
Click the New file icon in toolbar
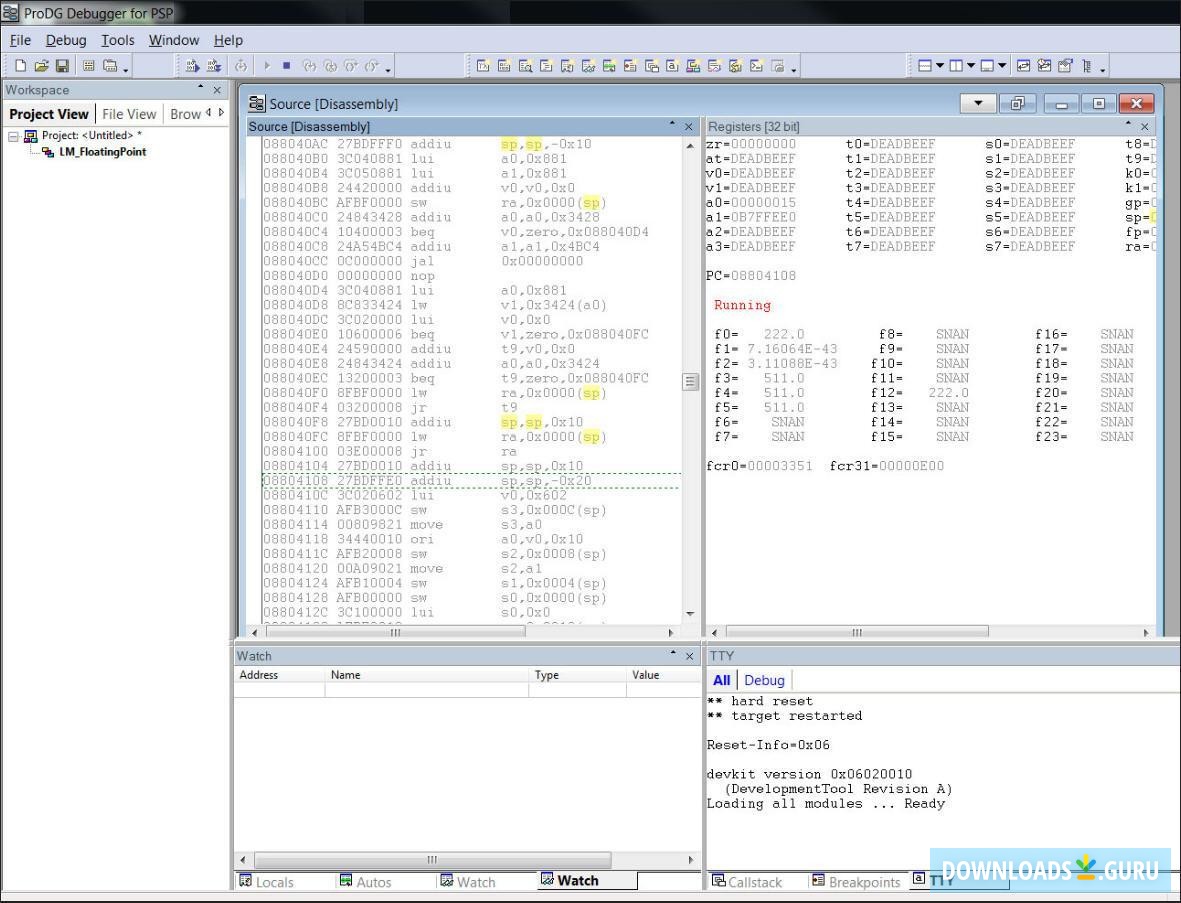pyautogui.click(x=20, y=66)
